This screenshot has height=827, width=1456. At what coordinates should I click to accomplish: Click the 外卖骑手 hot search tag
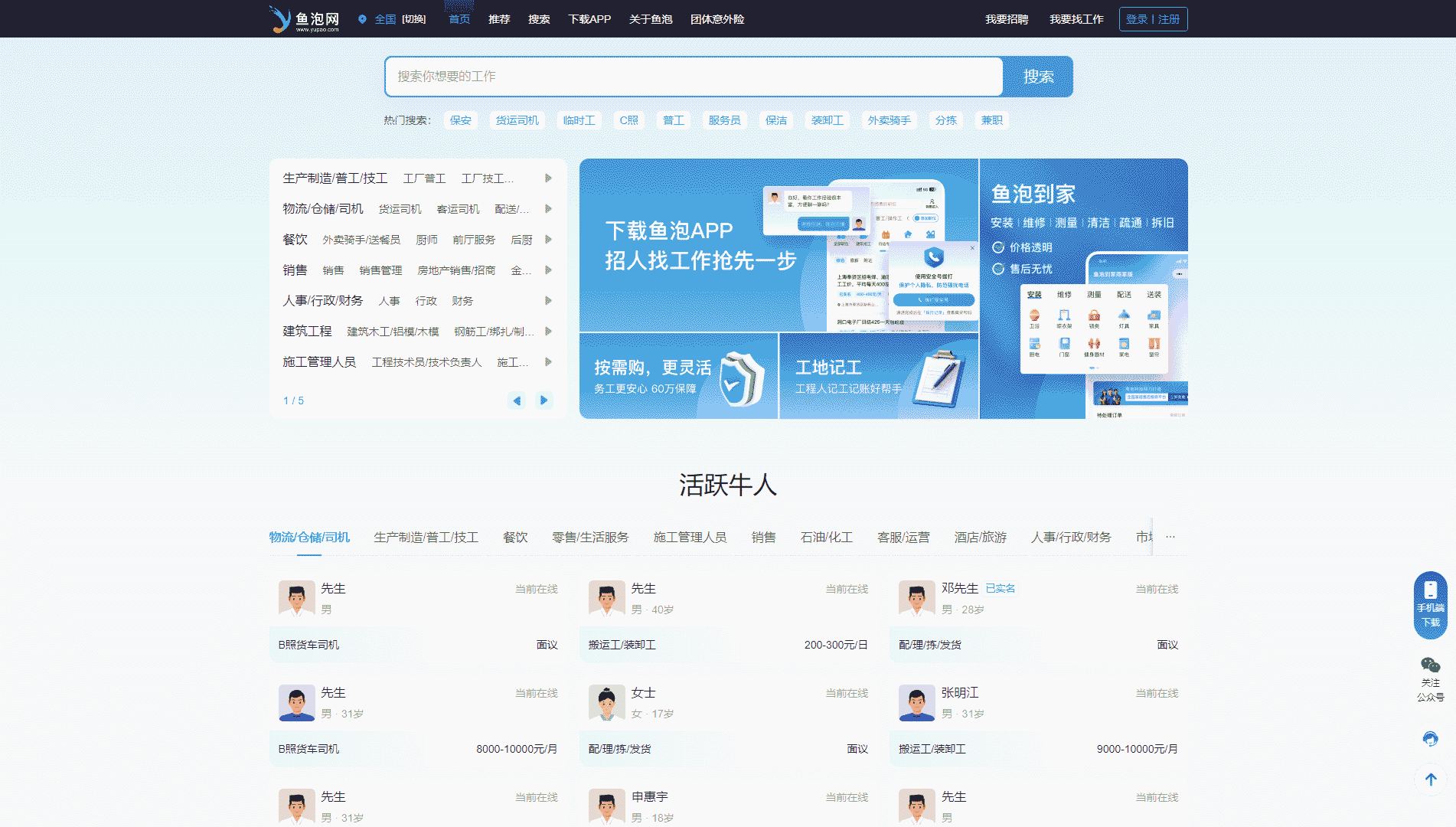(x=890, y=120)
